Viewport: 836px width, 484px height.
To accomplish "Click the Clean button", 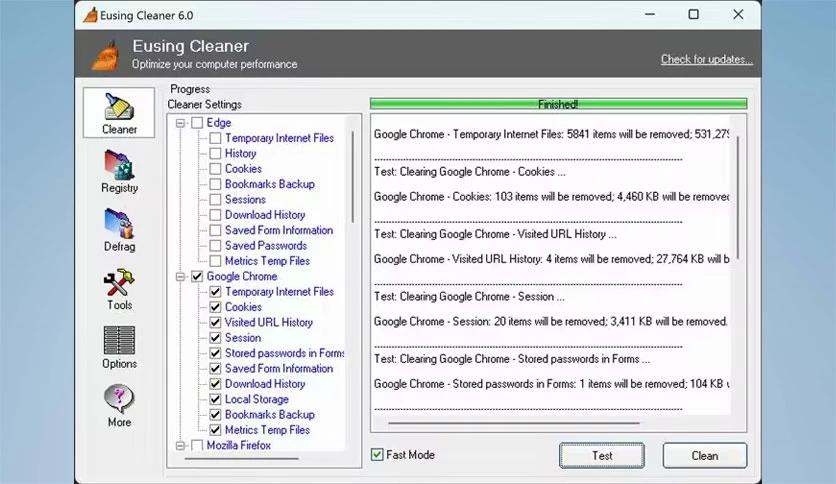I will pos(705,456).
